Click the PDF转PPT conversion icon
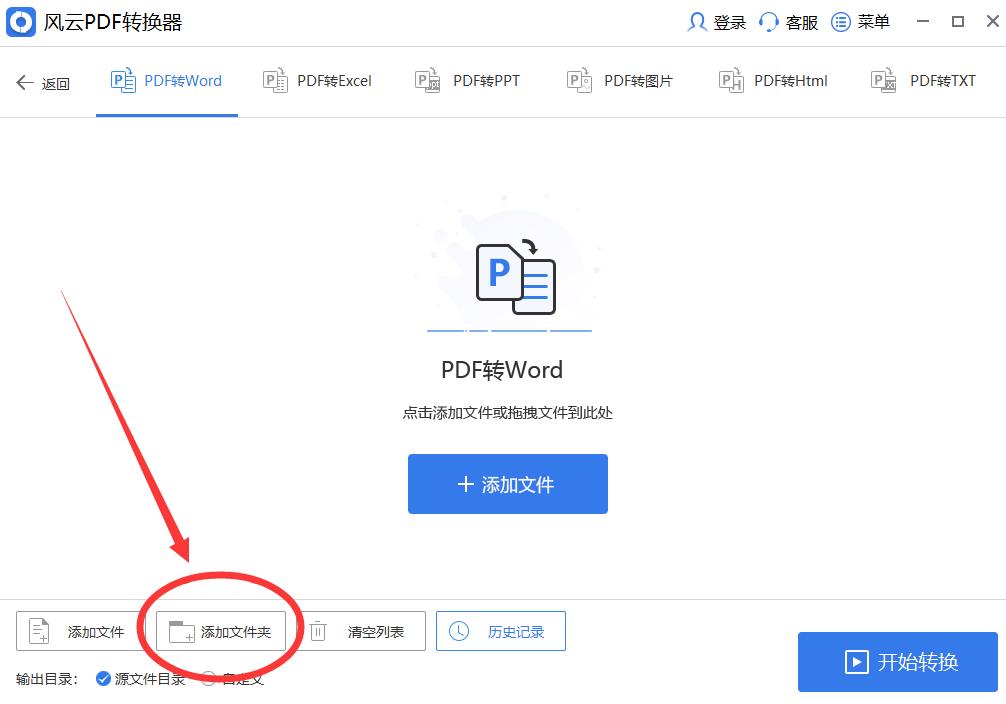Viewport: 1006px width, 704px height. pos(426,80)
